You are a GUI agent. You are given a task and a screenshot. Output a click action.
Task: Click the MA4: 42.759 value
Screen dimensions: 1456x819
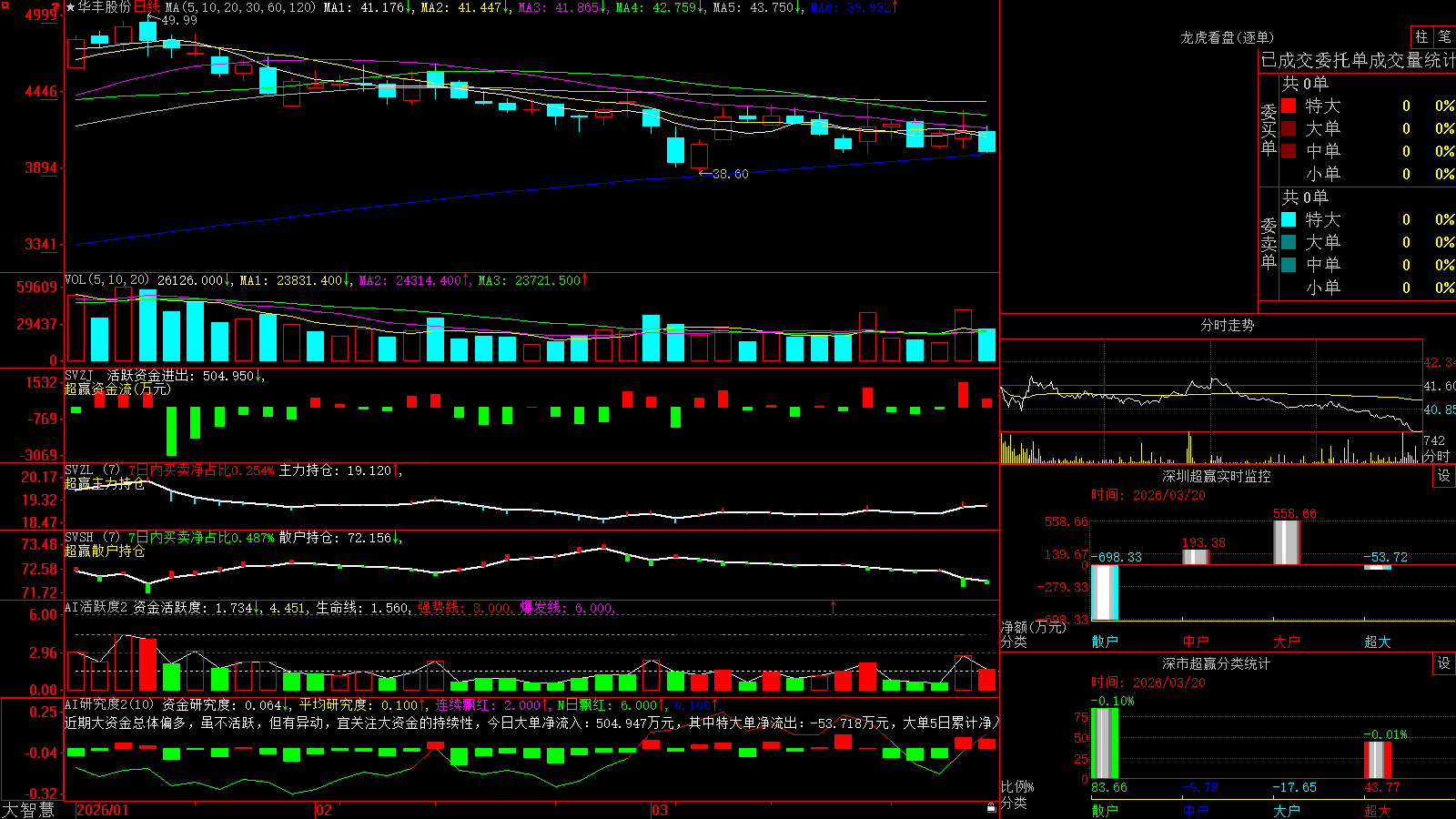pos(660,7)
